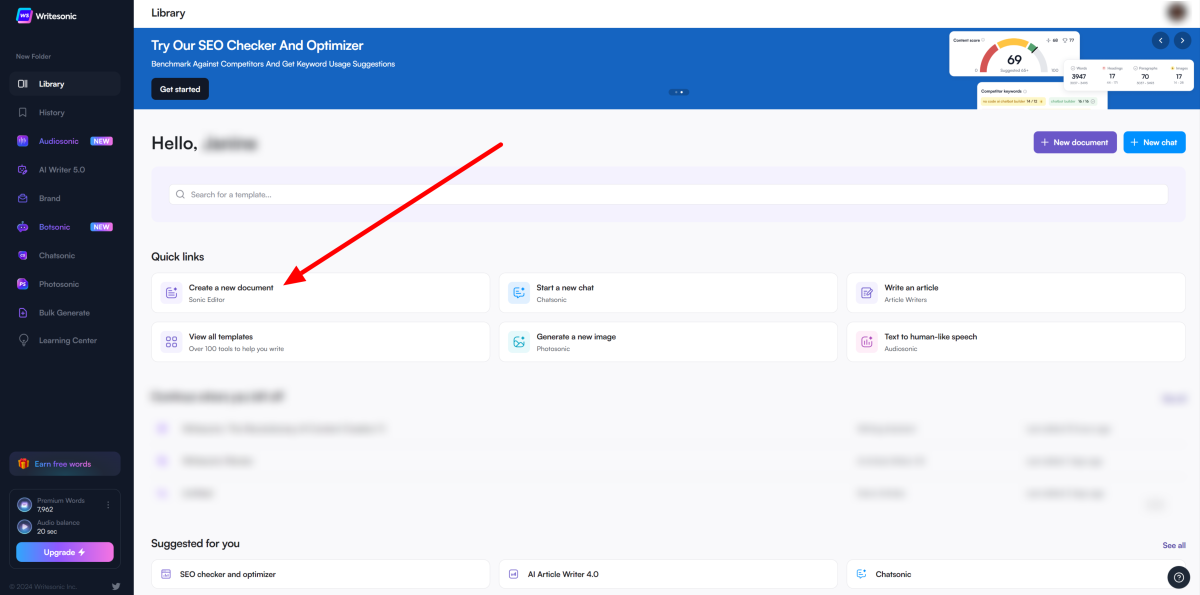
Task: Click Get started on the SEO banner
Action: [x=180, y=89]
